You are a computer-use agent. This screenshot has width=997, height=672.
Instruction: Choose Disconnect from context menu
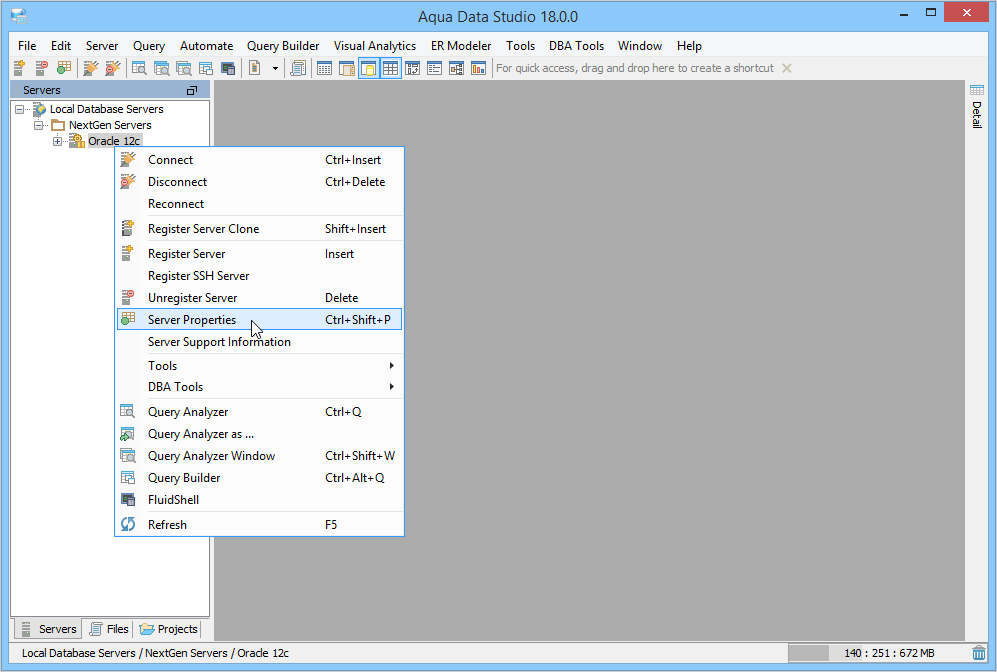(x=259, y=182)
